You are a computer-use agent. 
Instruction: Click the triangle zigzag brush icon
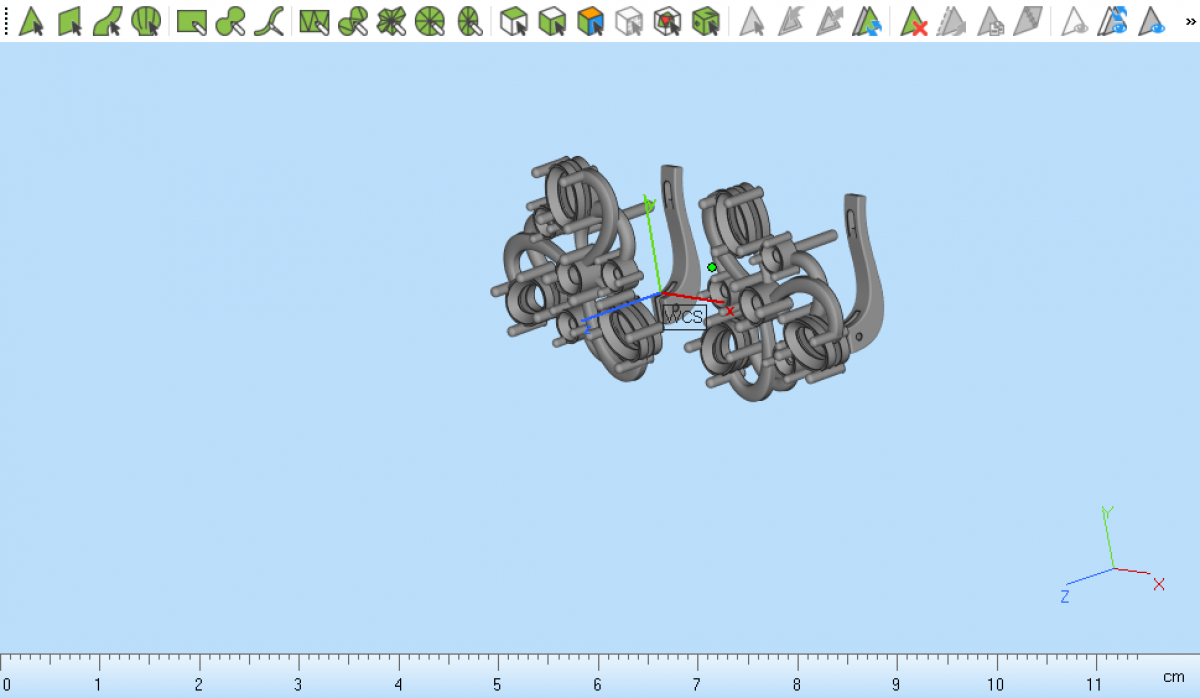(314, 21)
